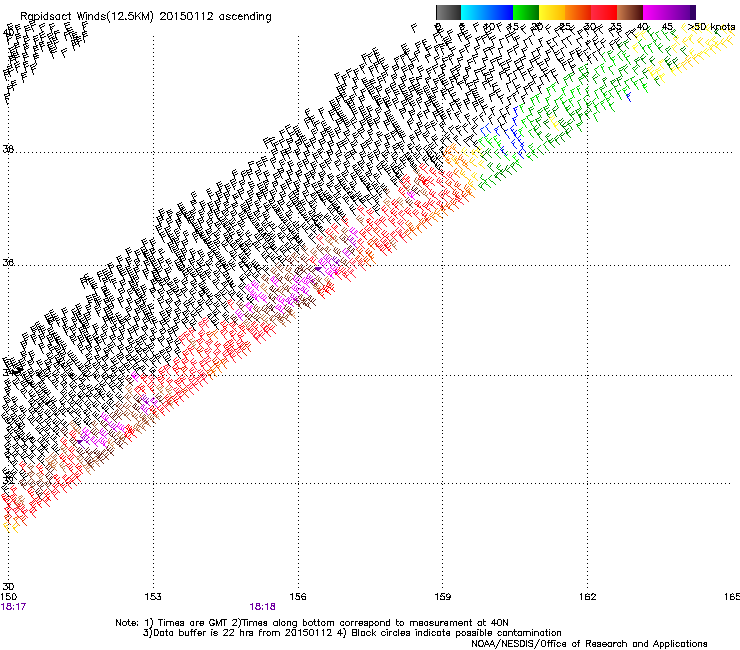The width and height of the screenshot is (740, 650).
Task: Click the purple 50-knot wind flag near 156E 36N
Action: point(318,270)
